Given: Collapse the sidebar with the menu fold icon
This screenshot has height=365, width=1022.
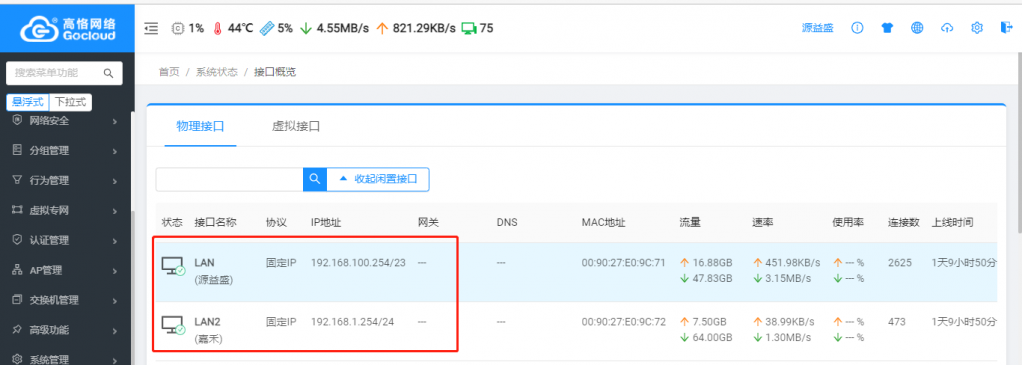Looking at the screenshot, I should coord(151,28).
